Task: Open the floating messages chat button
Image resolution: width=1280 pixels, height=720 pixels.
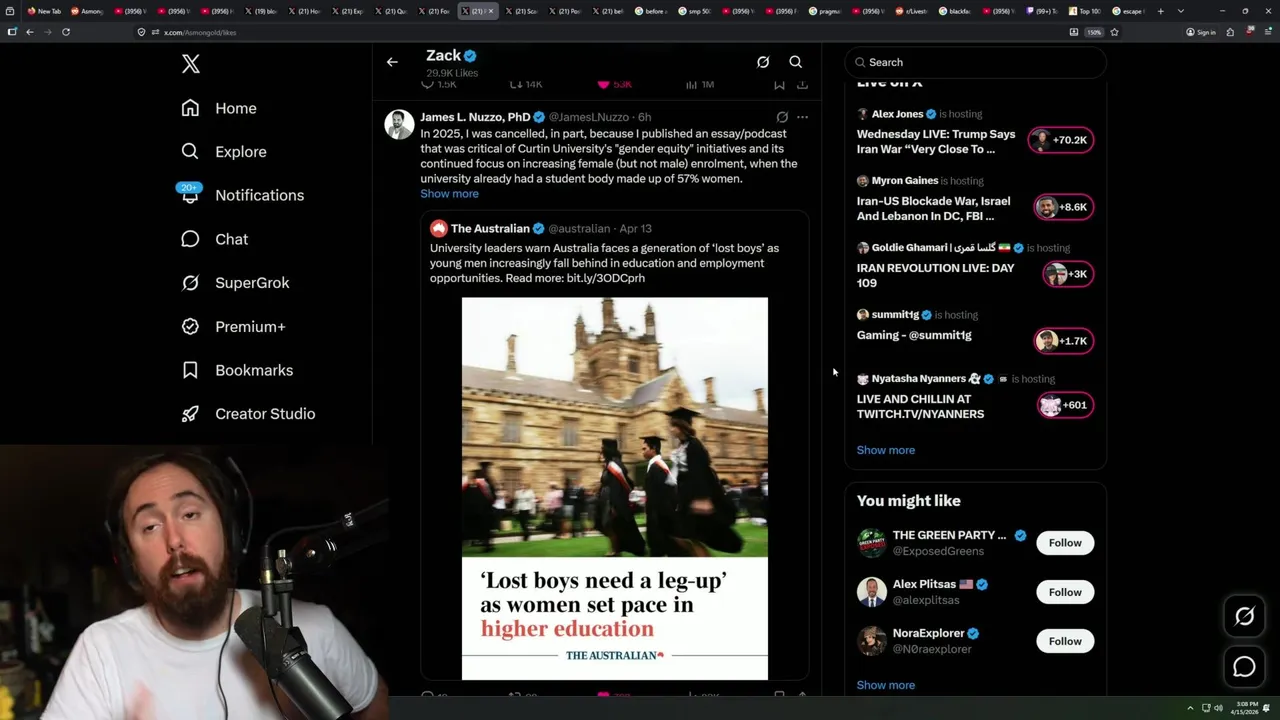Action: pos(1244,666)
